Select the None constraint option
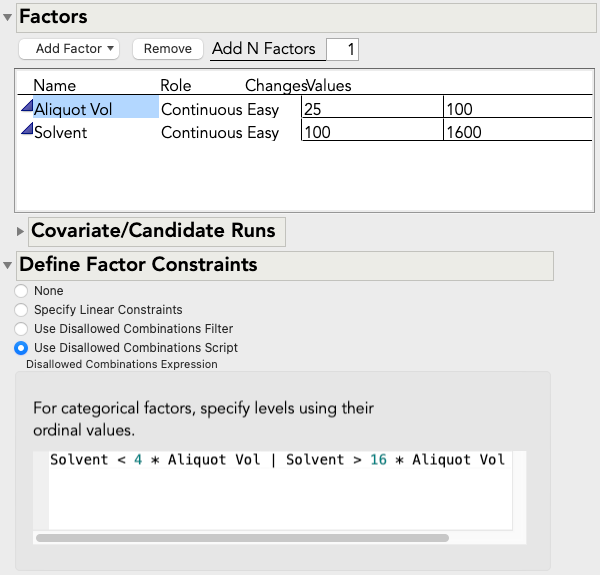600x575 pixels. [x=21, y=291]
